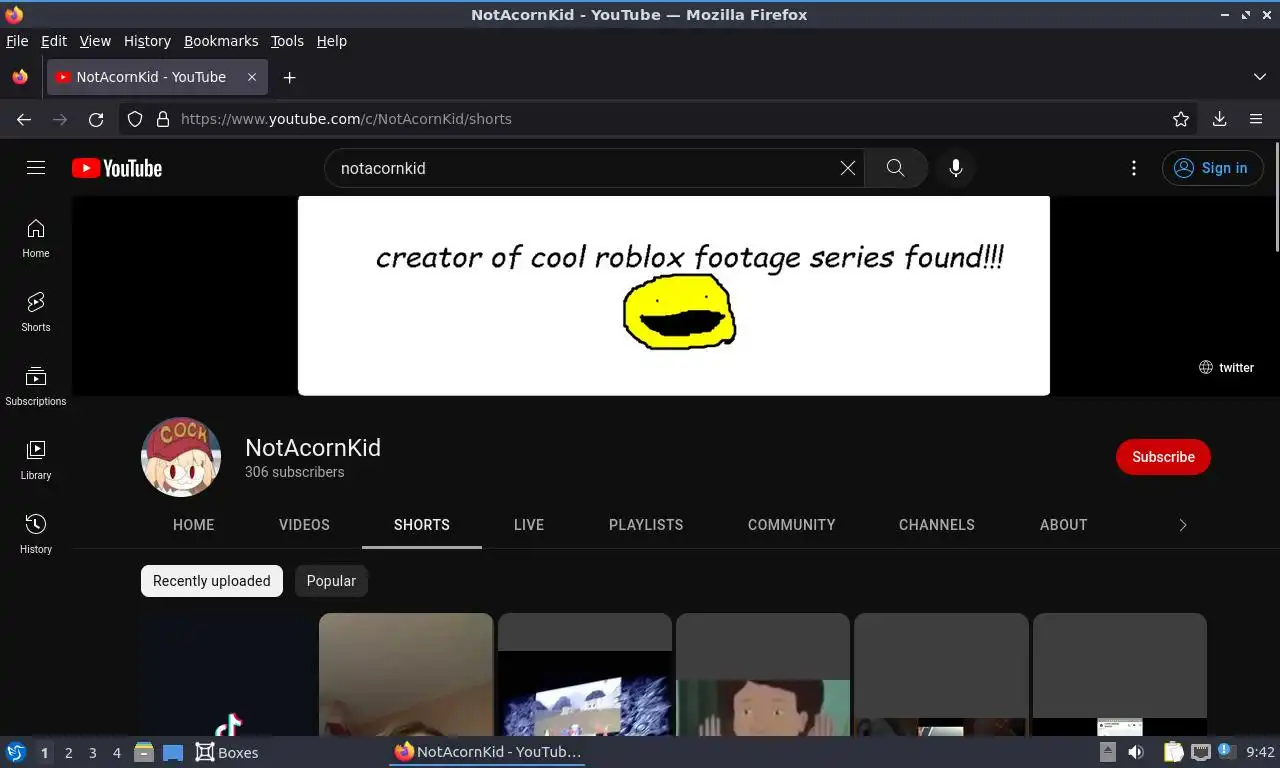Click the URL address bar
The height and width of the screenshot is (768, 1280).
pyautogui.click(x=660, y=119)
